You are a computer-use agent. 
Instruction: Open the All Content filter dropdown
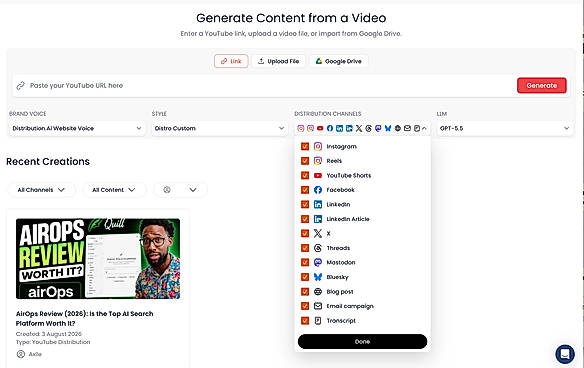pyautogui.click(x=114, y=190)
